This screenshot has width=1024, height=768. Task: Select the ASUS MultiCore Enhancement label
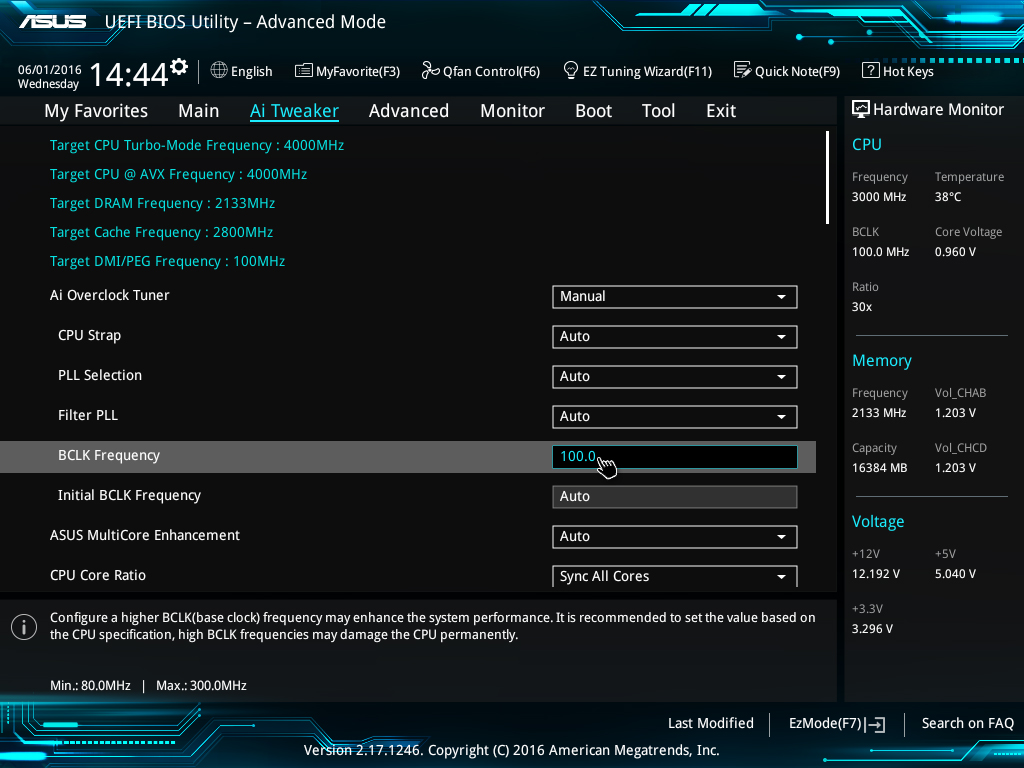point(145,535)
